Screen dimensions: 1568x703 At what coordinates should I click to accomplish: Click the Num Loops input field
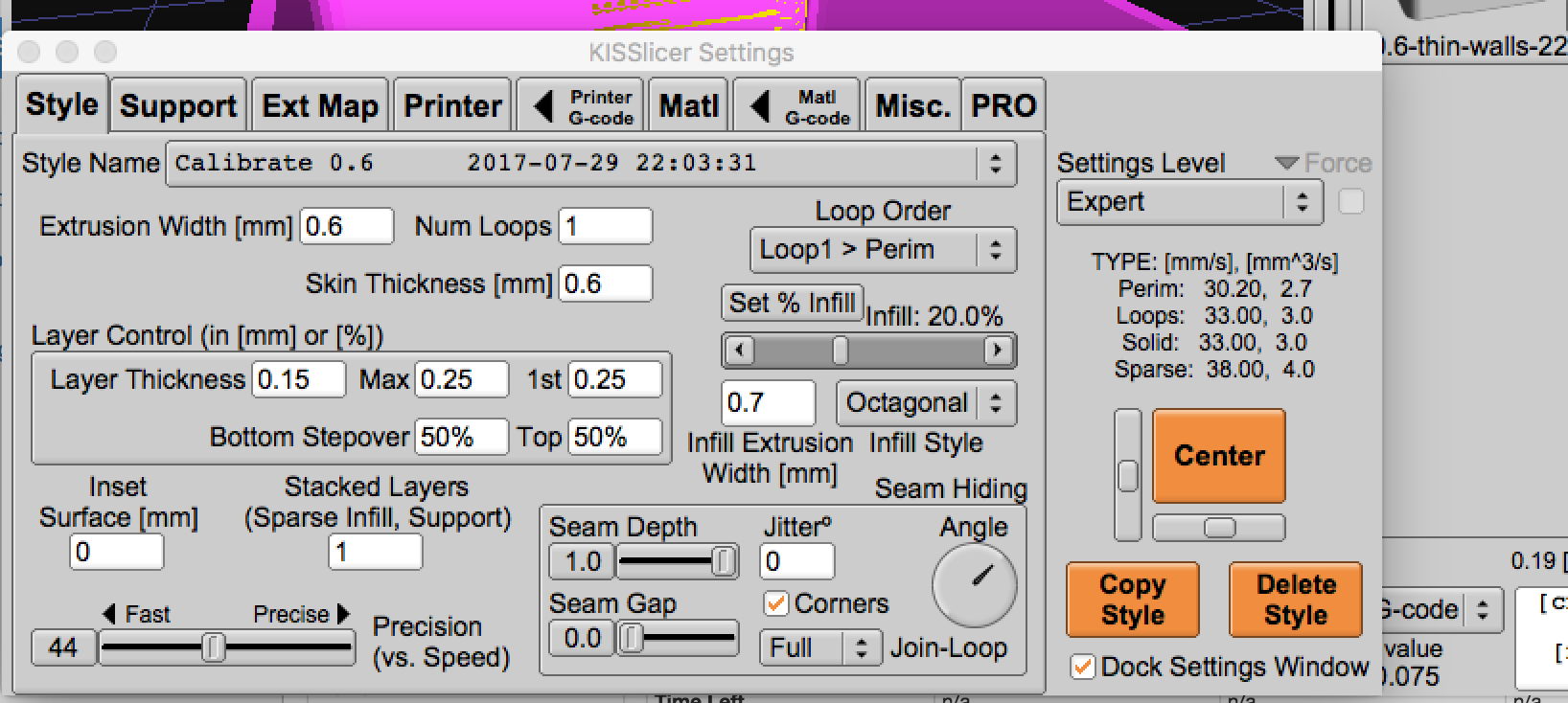point(606,227)
